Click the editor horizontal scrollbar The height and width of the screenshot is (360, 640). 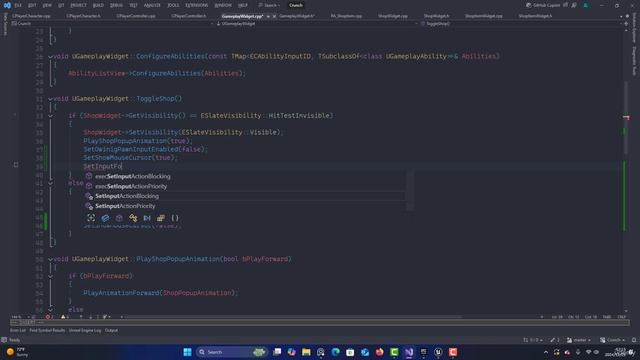click(x=292, y=317)
